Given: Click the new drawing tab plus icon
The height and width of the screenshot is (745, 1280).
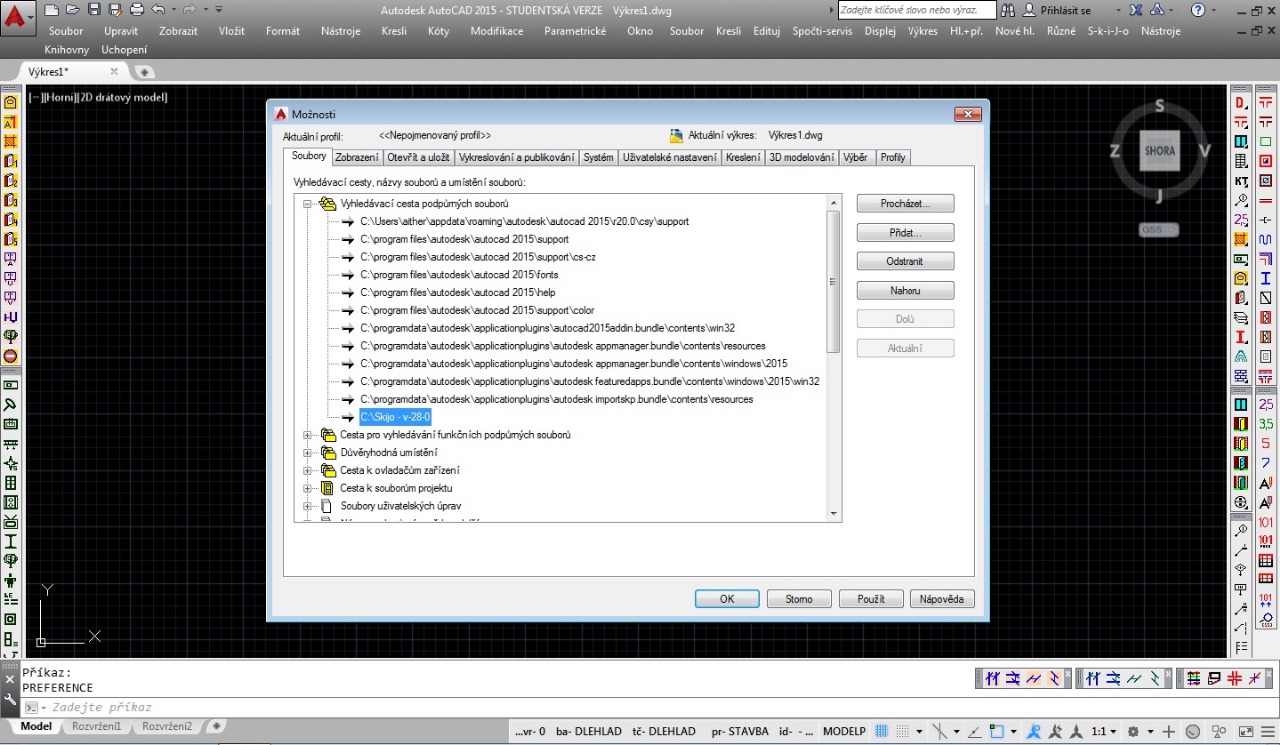Looking at the screenshot, I should 144,72.
